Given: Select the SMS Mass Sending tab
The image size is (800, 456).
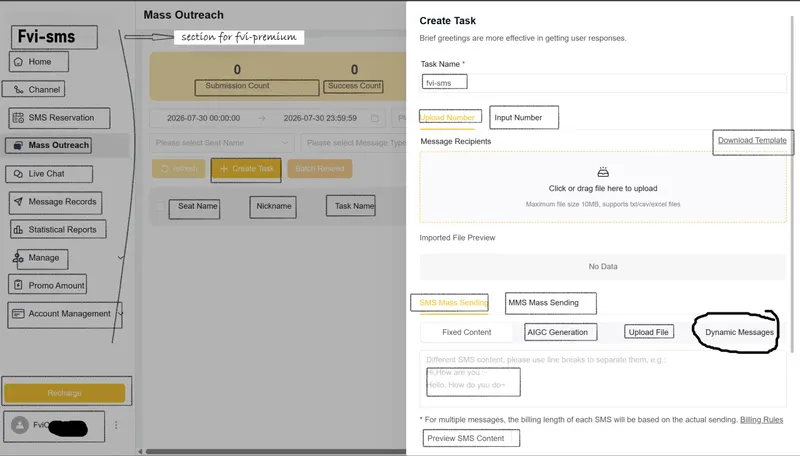Looking at the screenshot, I should 453,302.
